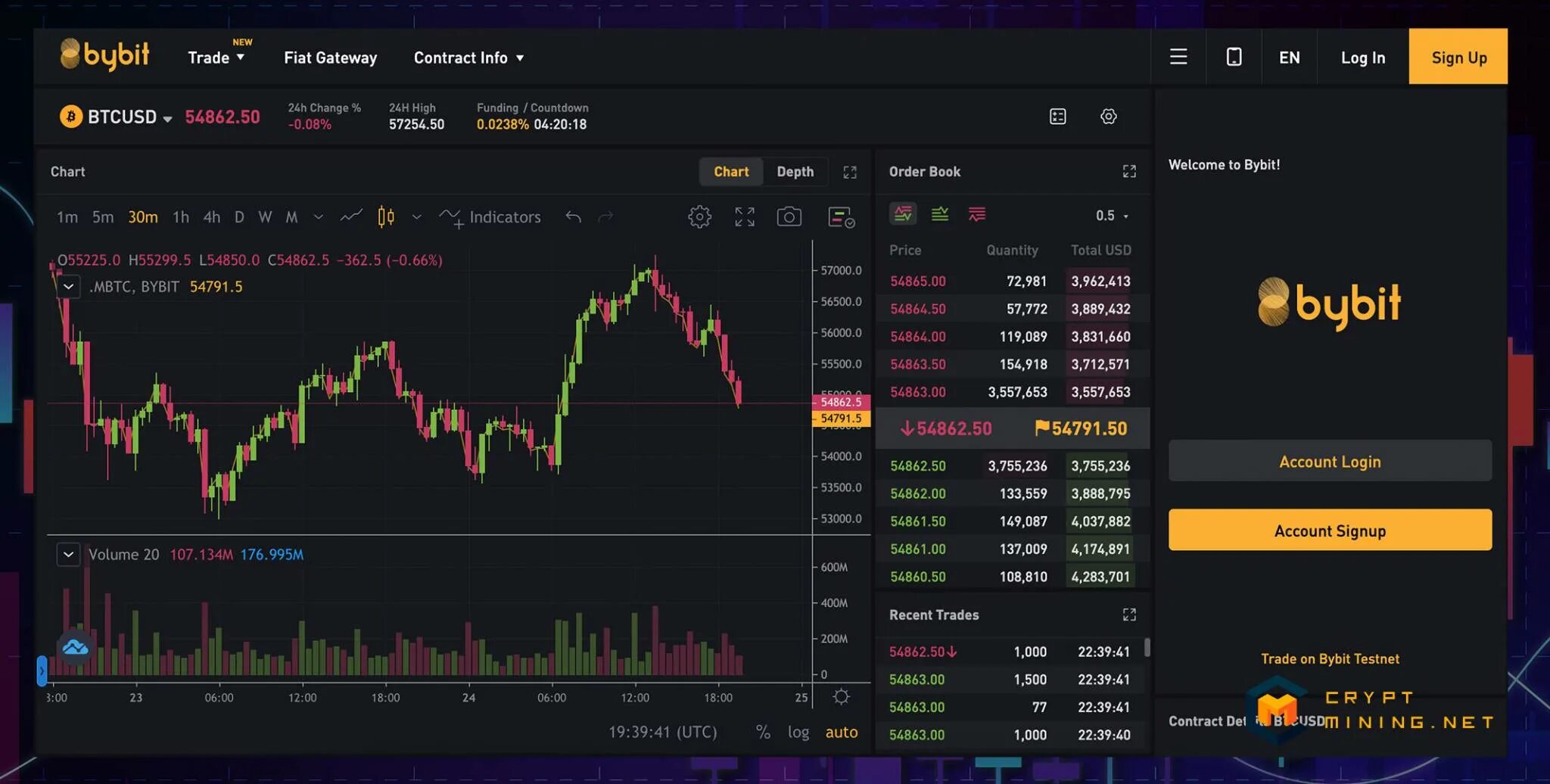The height and width of the screenshot is (784, 1550).
Task: Open the EN language selector
Action: click(x=1289, y=58)
